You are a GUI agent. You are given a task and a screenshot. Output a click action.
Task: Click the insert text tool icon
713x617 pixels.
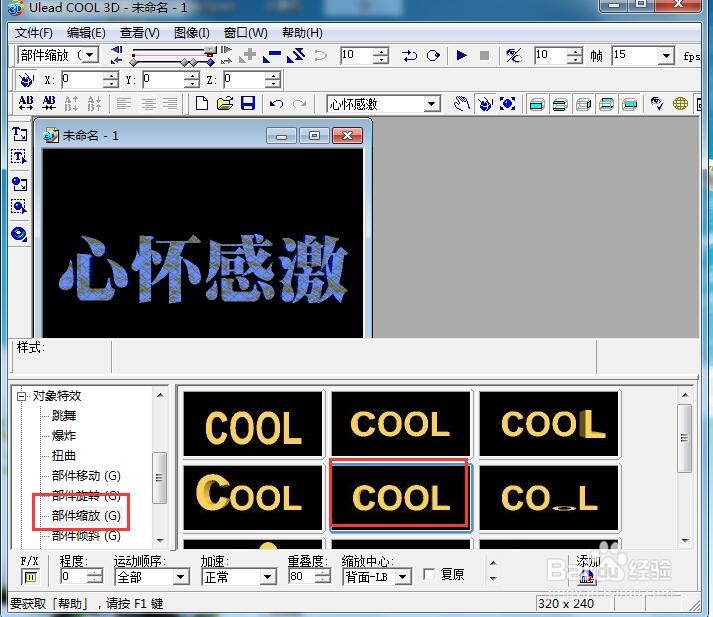[x=19, y=134]
